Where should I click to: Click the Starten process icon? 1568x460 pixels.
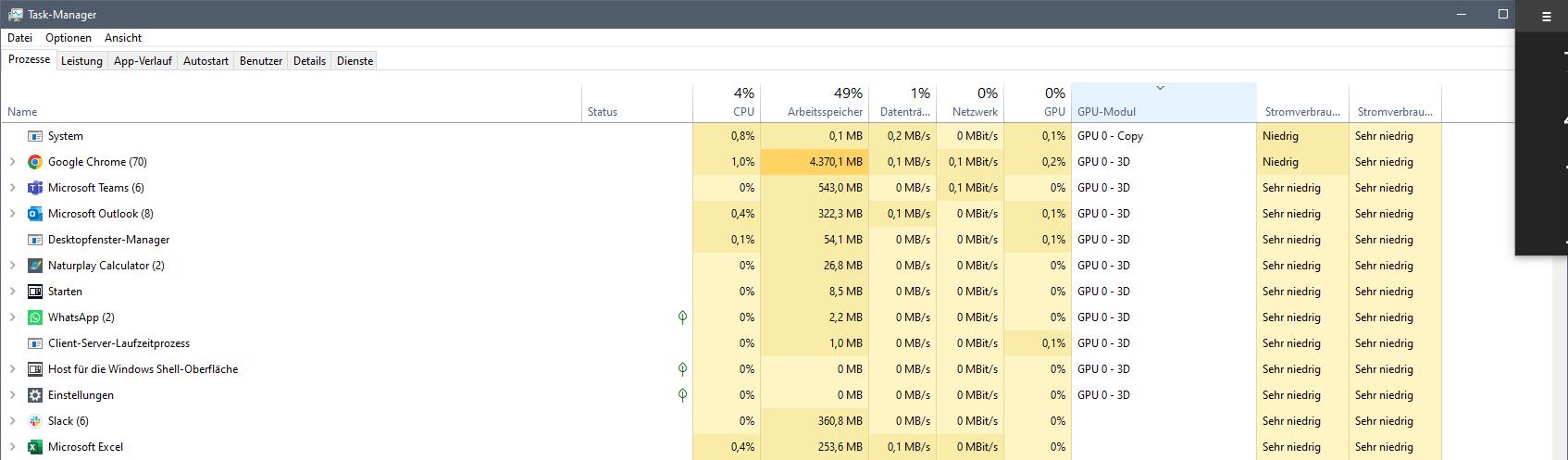coord(35,292)
